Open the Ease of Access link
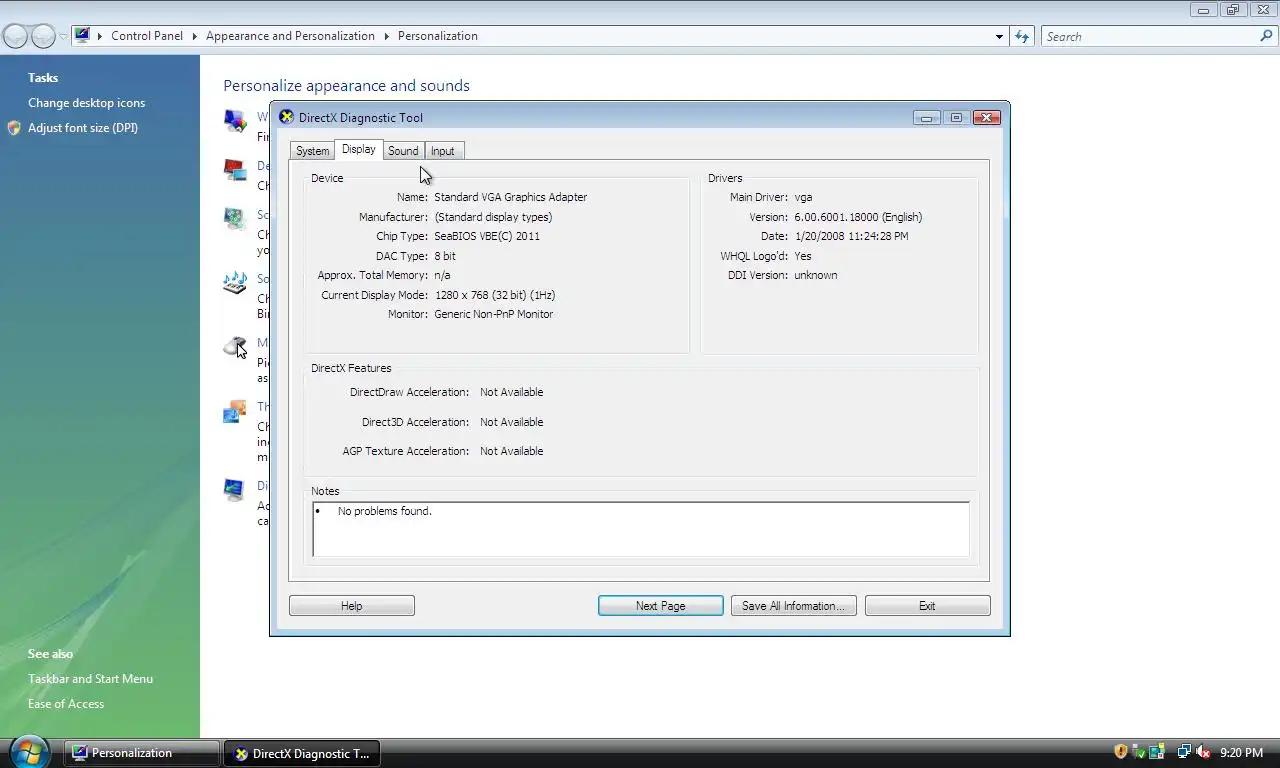This screenshot has width=1280, height=768. [x=66, y=704]
